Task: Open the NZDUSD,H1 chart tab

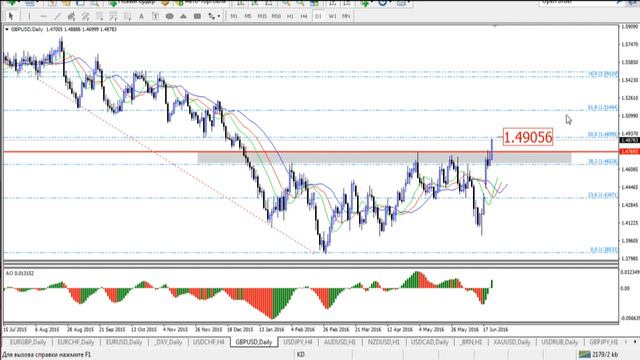Action: click(384, 342)
